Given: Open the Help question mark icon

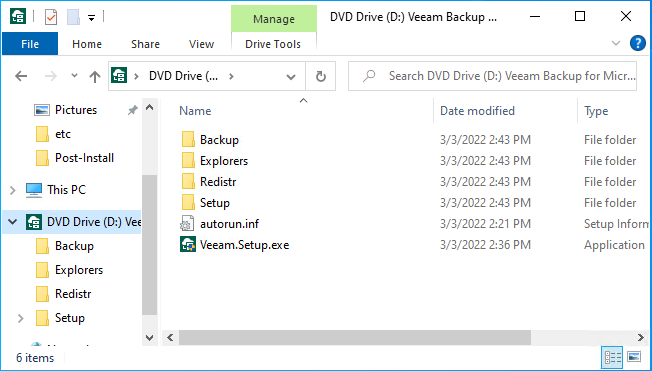Looking at the screenshot, I should (638, 43).
